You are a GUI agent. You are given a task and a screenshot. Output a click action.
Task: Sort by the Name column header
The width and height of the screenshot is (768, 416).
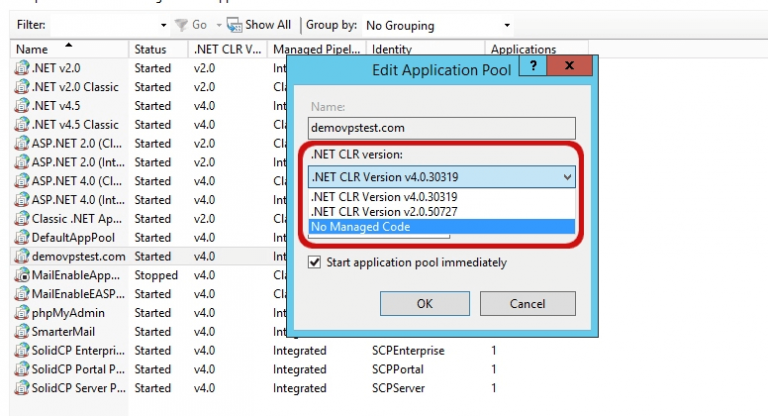(69, 49)
